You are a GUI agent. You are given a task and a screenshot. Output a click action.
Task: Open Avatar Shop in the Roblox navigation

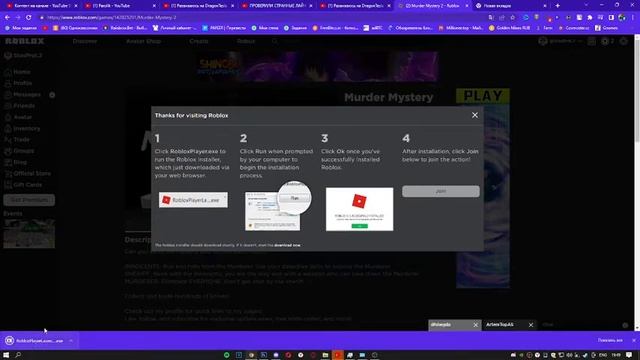[143, 41]
